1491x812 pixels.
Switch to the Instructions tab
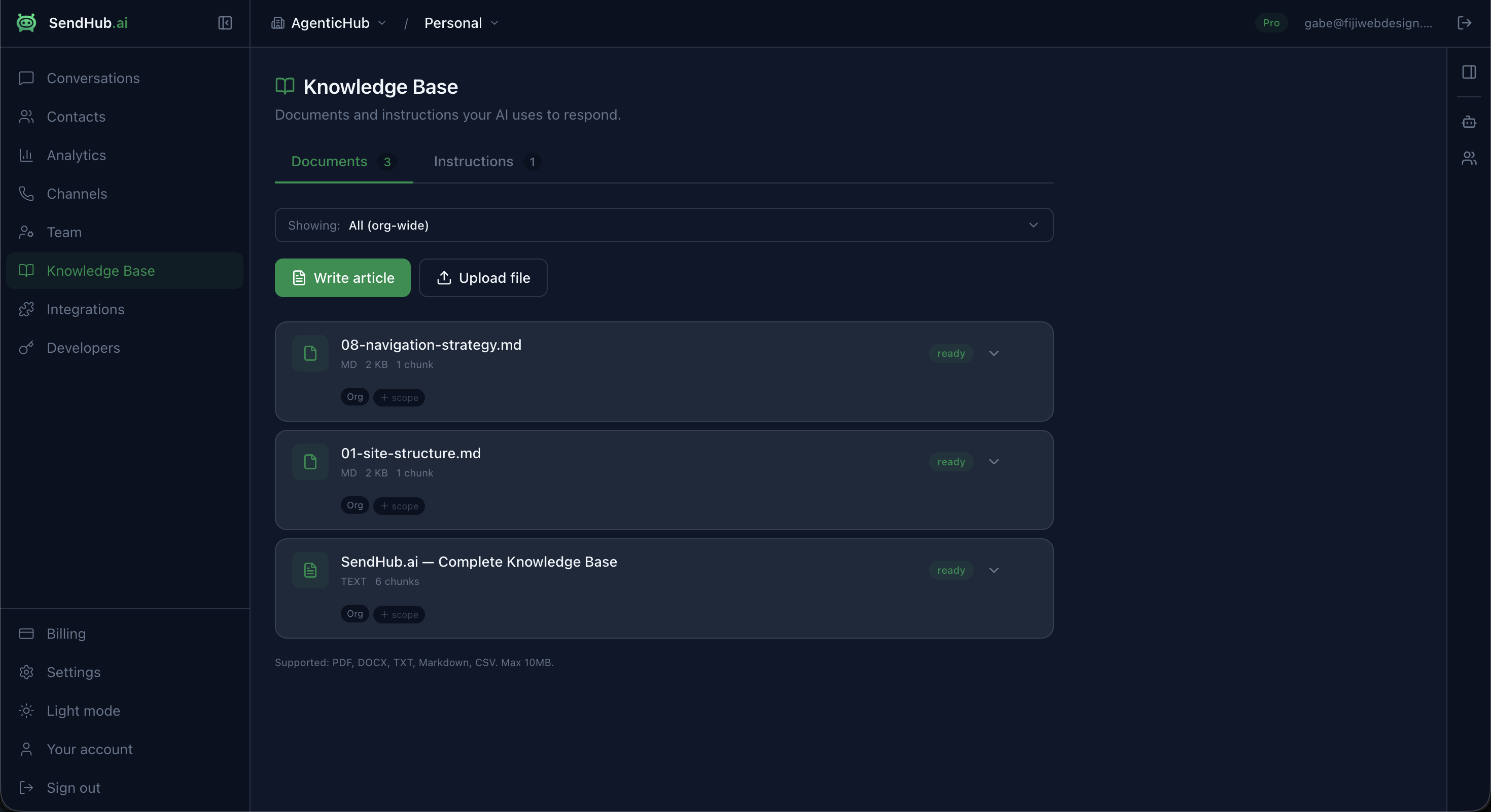tap(487, 161)
